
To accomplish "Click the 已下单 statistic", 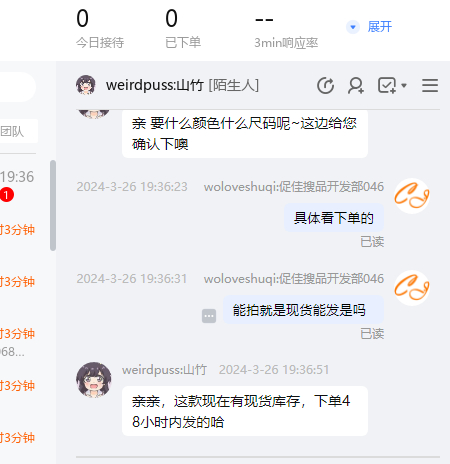I will pos(183,29).
